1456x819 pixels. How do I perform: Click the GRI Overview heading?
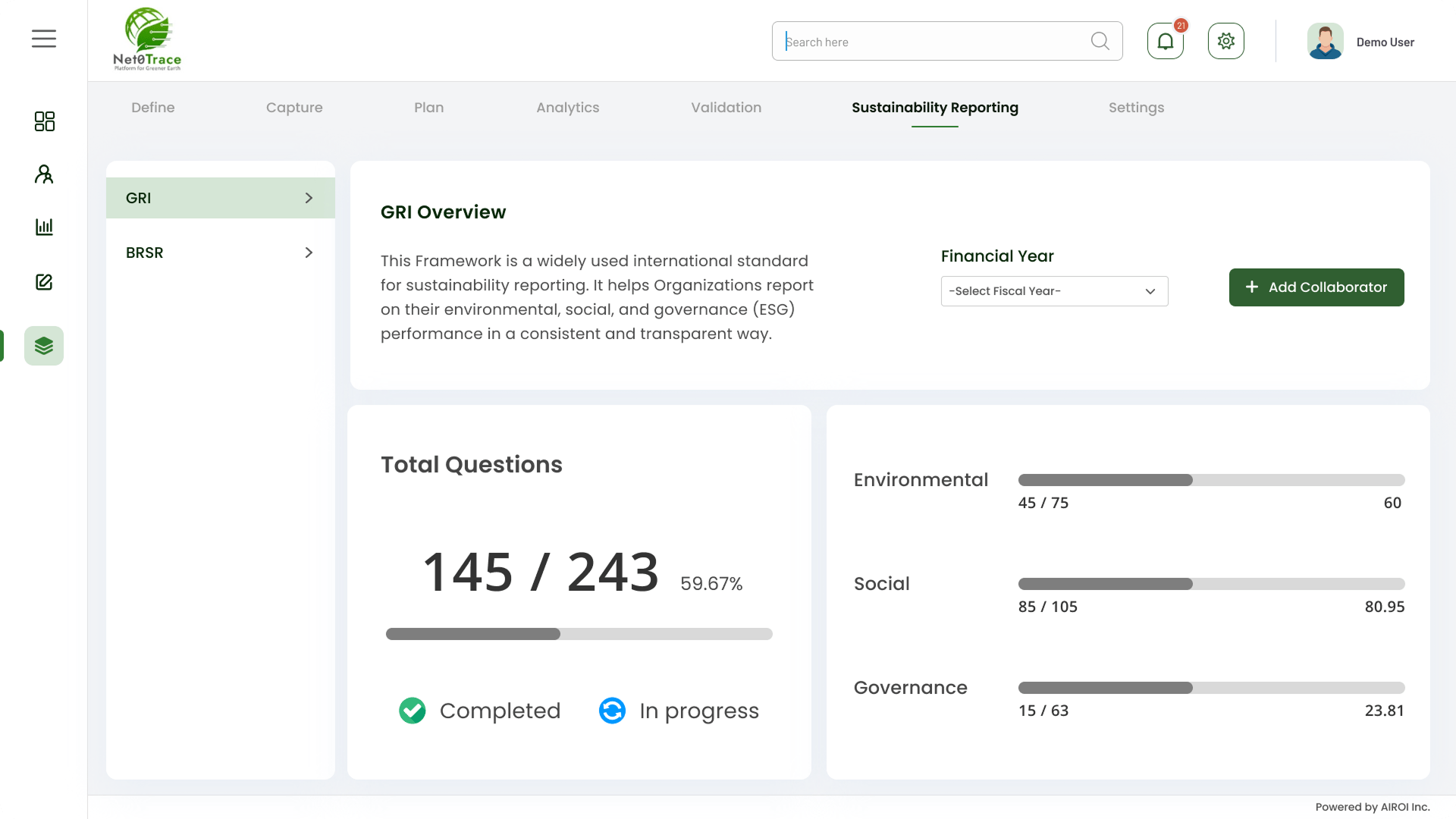point(444,212)
